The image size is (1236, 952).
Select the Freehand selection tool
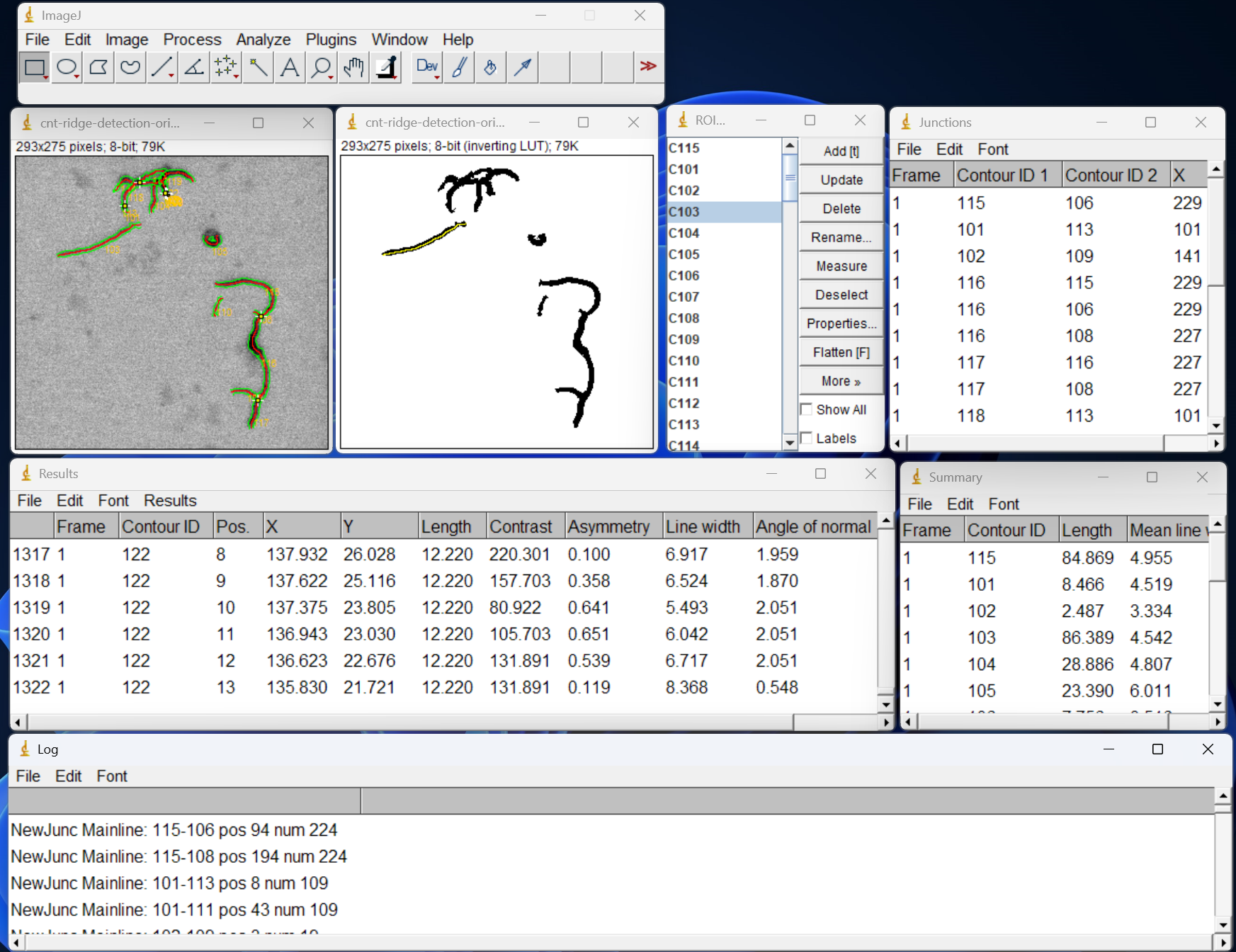click(130, 67)
